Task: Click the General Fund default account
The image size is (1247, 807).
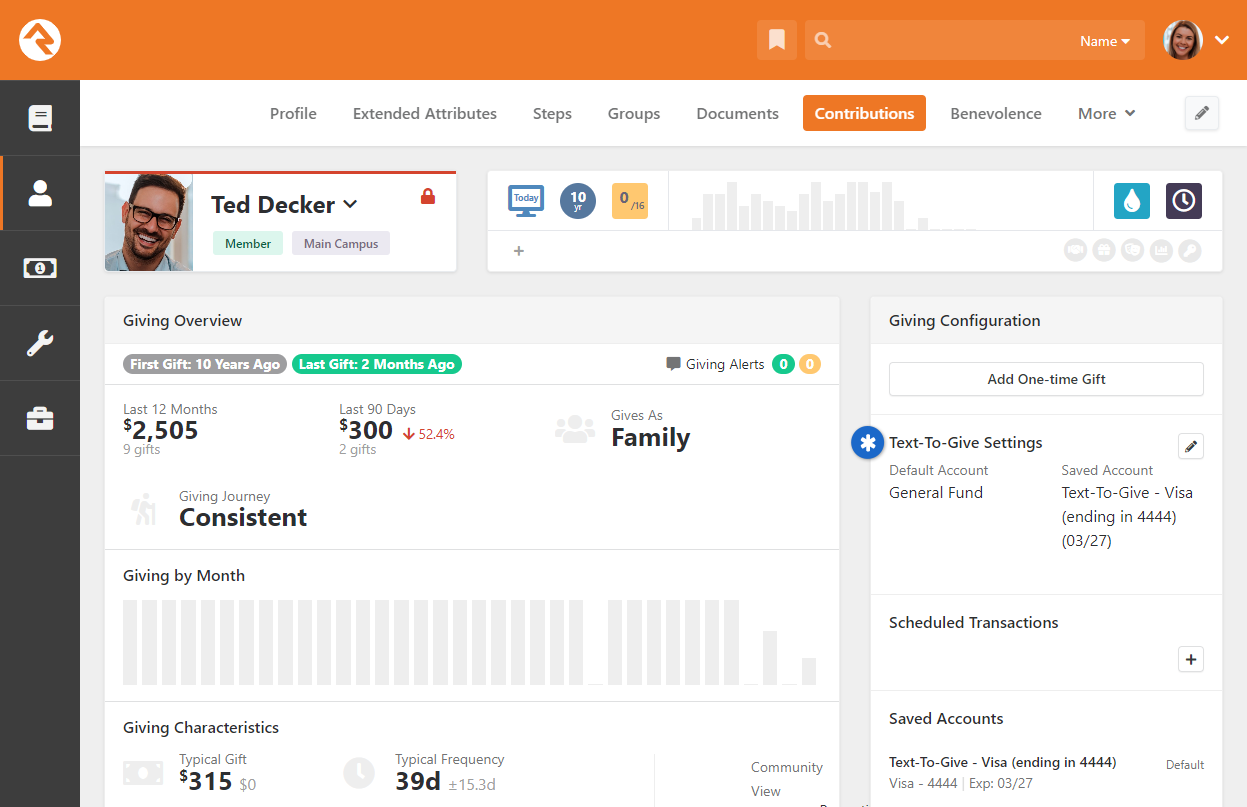Action: tap(936, 492)
